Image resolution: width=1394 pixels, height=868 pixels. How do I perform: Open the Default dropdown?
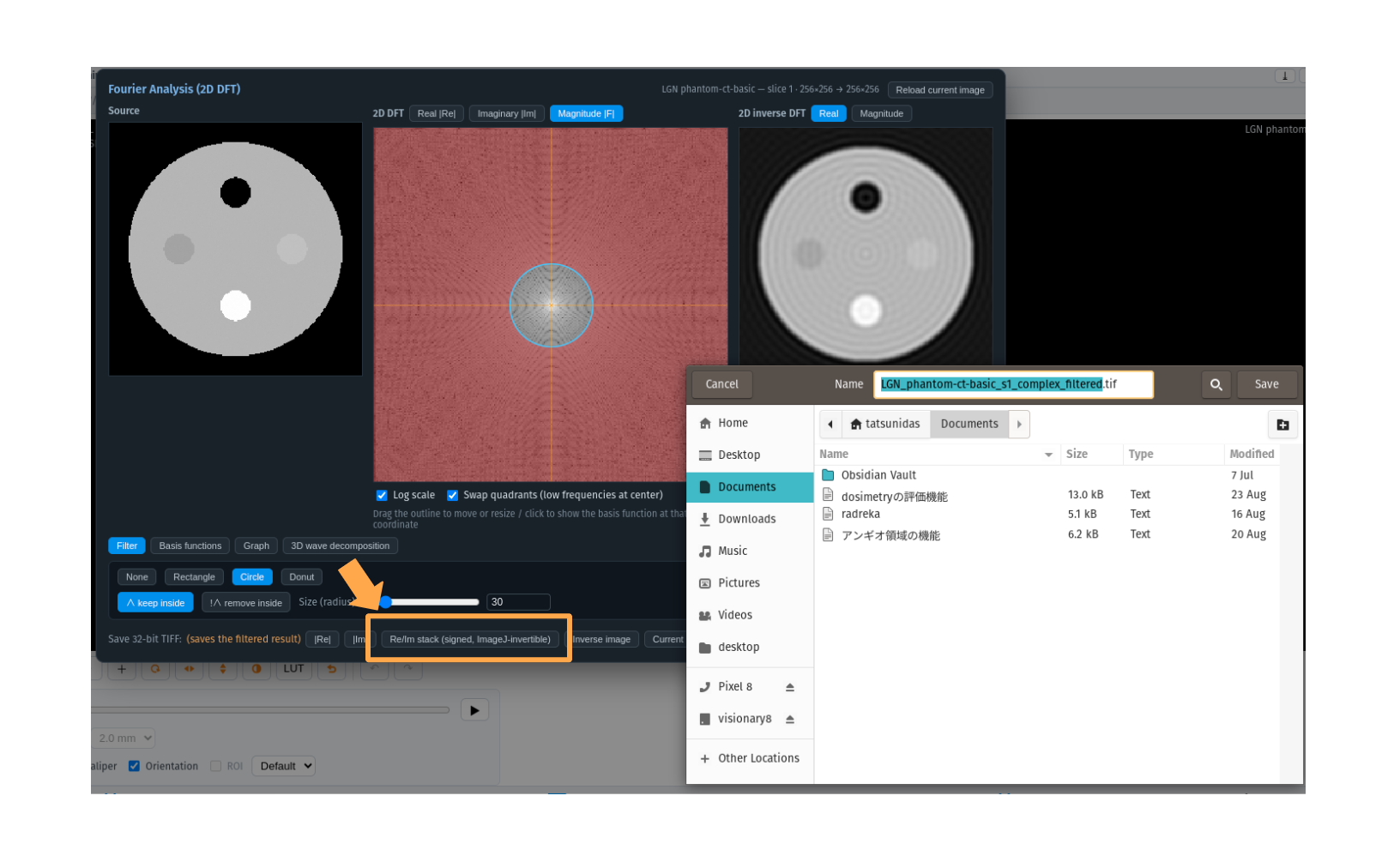[x=283, y=766]
